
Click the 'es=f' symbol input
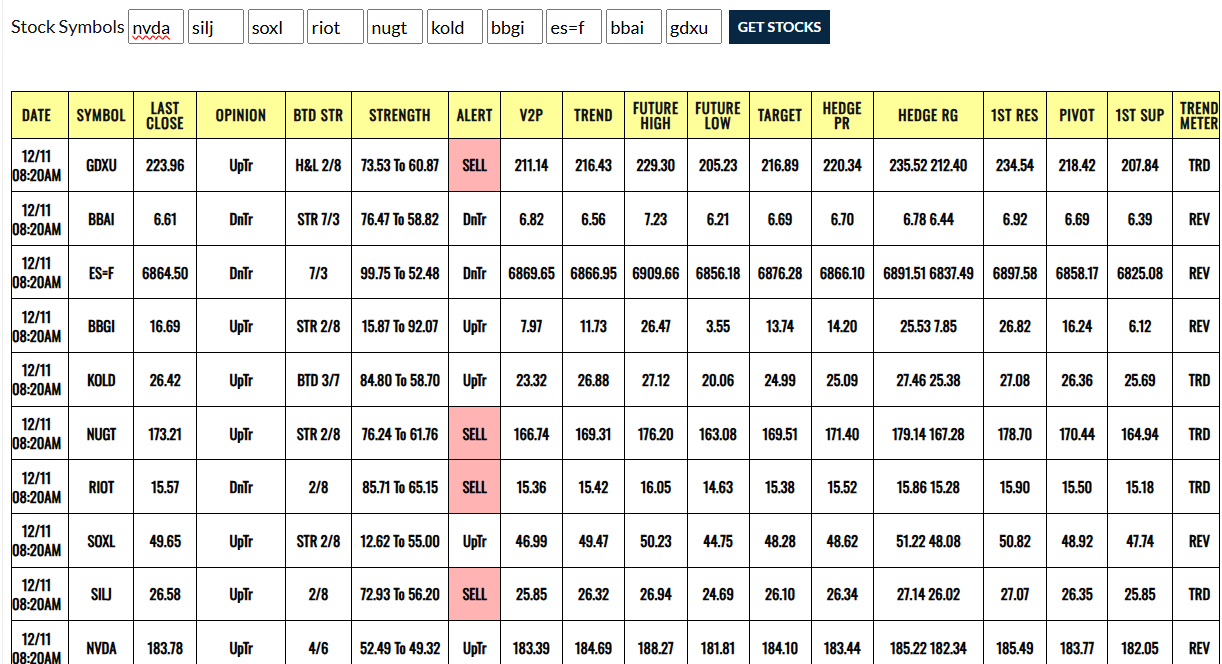[x=574, y=28]
